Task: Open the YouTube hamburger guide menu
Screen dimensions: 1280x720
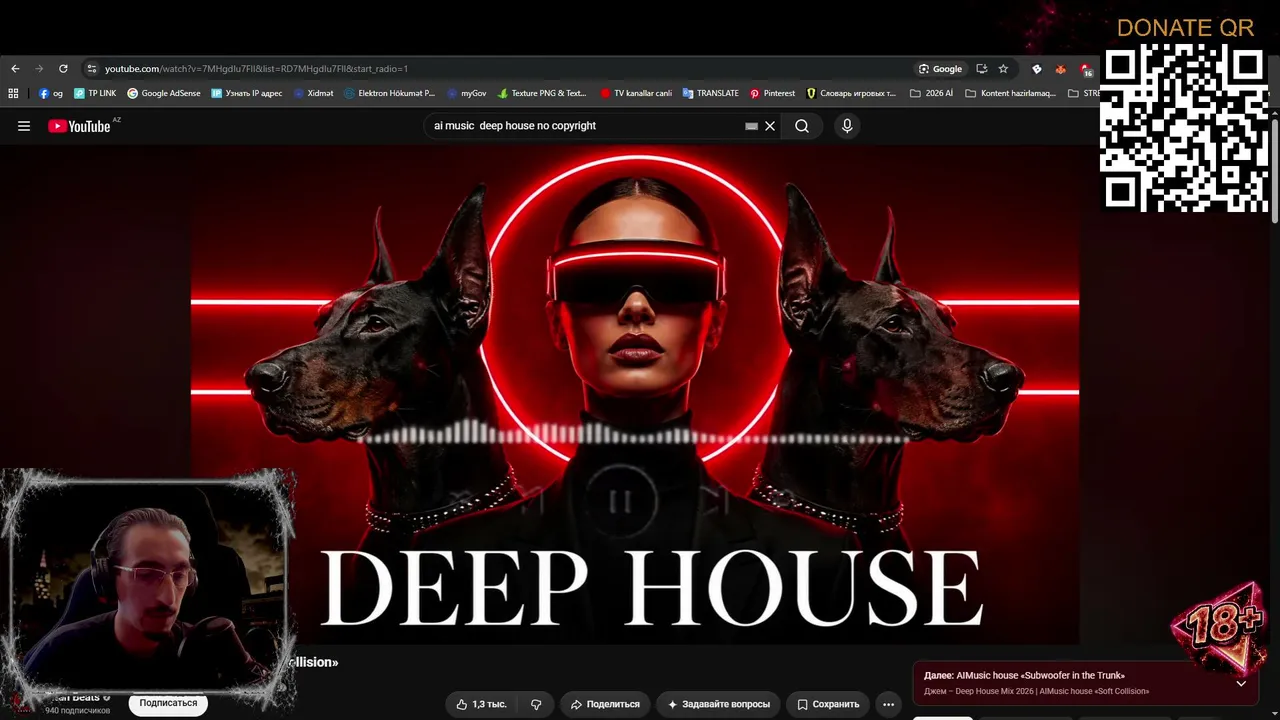Action: point(24,126)
